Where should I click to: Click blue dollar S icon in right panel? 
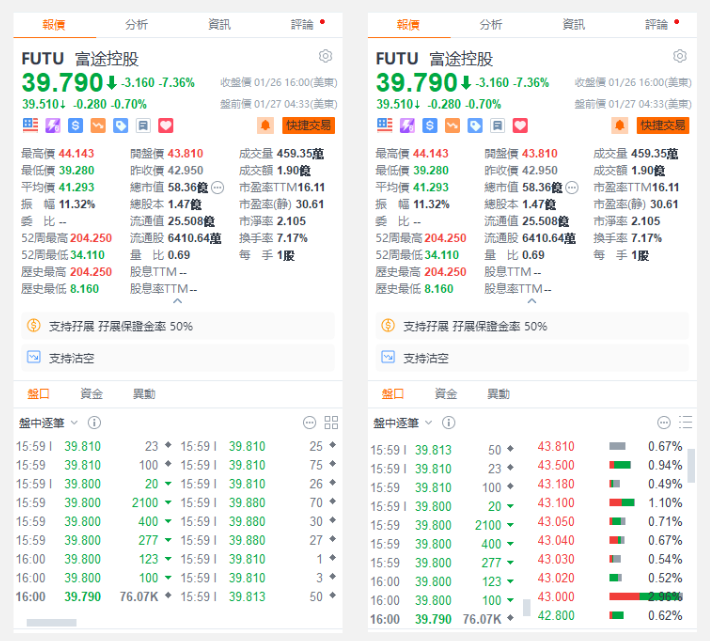430,125
